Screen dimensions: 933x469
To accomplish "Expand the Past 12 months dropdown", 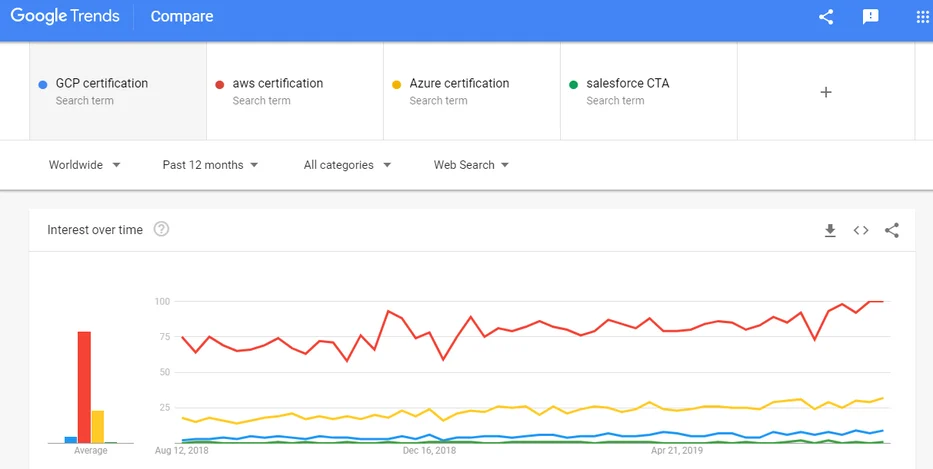I will click(x=210, y=165).
